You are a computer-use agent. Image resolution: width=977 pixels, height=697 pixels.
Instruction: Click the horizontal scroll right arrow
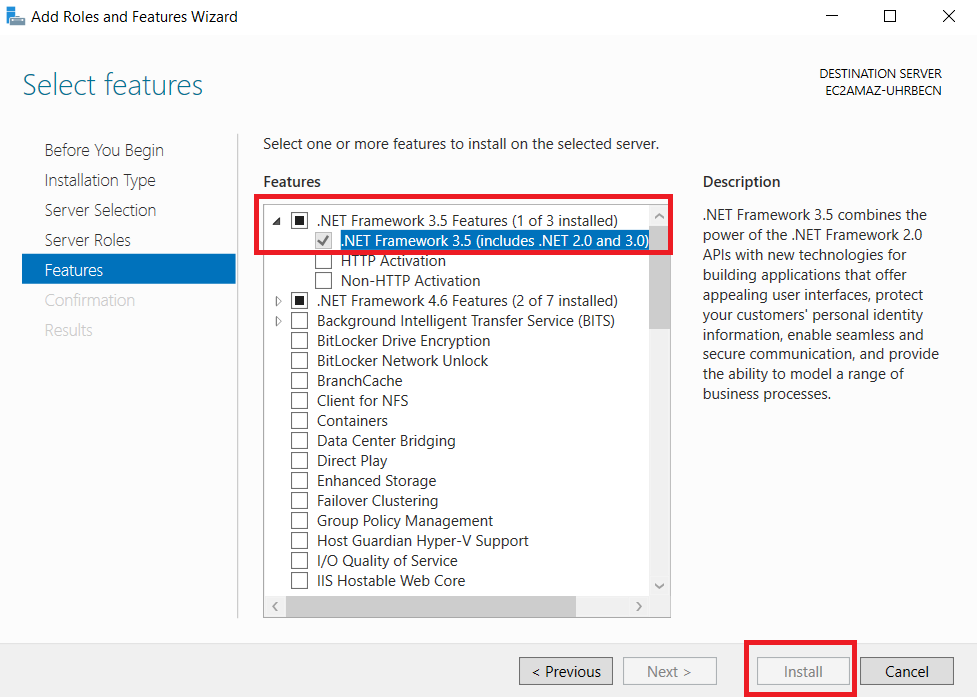[x=639, y=606]
